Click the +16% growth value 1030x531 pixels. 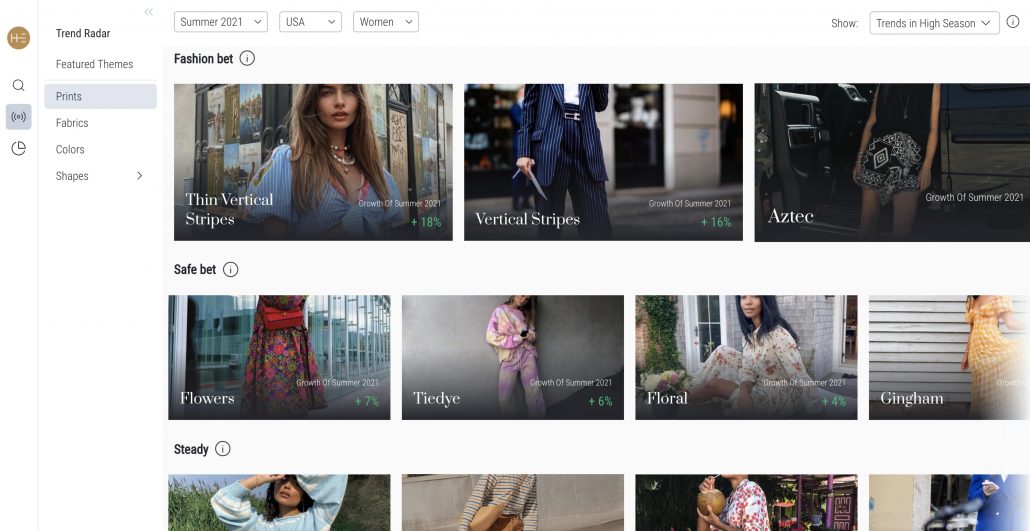[716, 222]
